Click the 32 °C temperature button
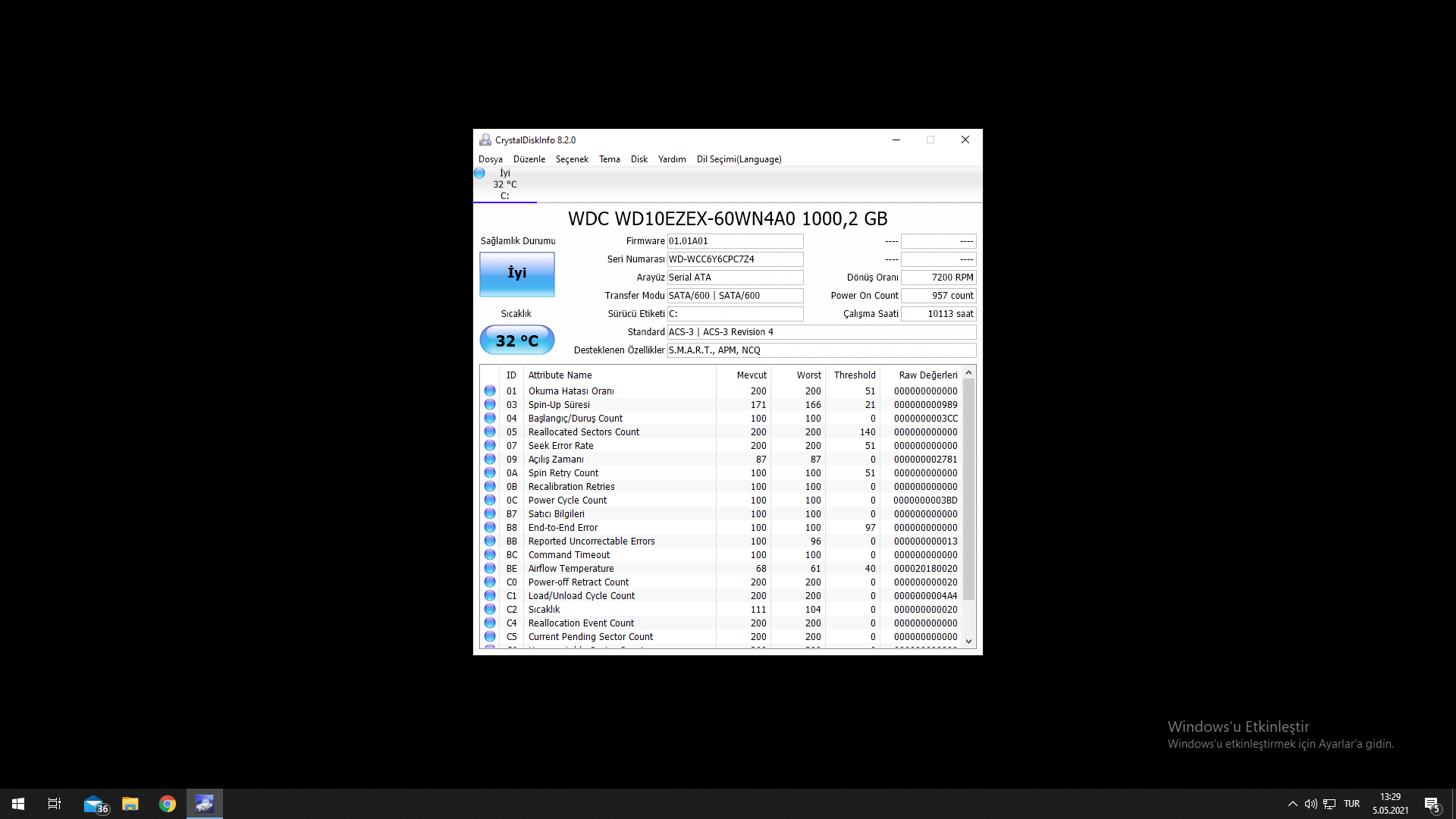This screenshot has width=1456, height=819. [x=516, y=340]
